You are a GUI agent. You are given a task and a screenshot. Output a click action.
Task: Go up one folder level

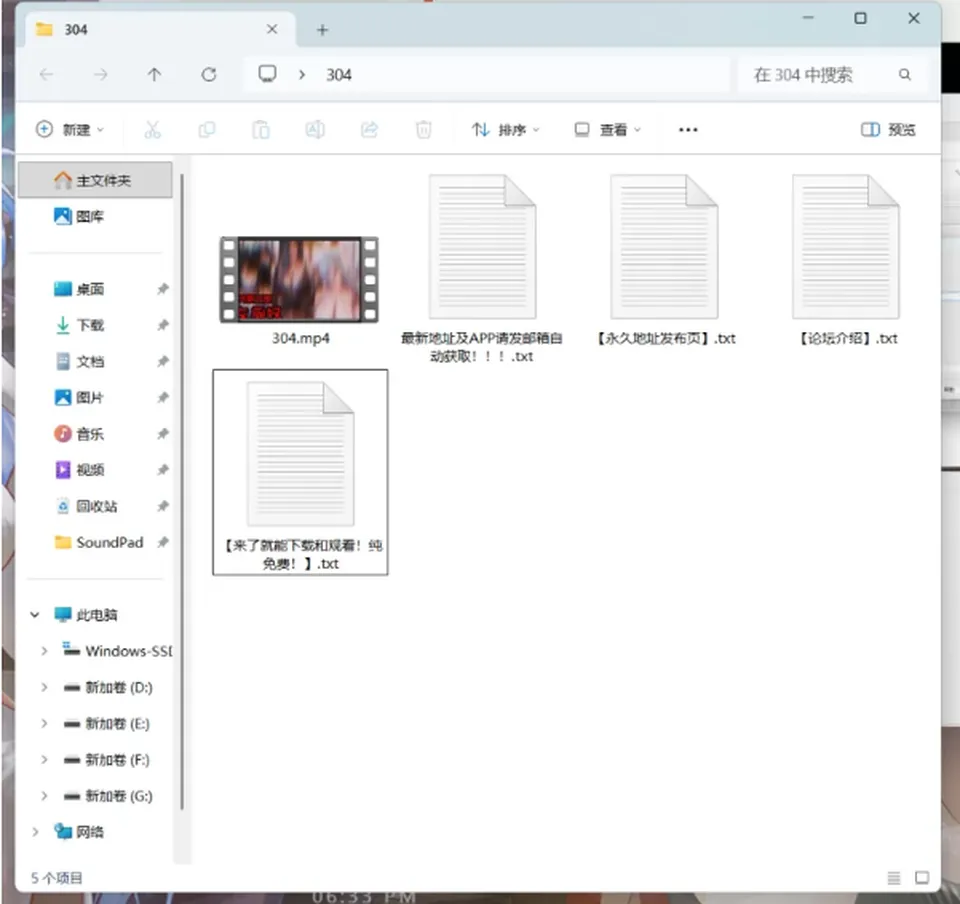point(154,75)
